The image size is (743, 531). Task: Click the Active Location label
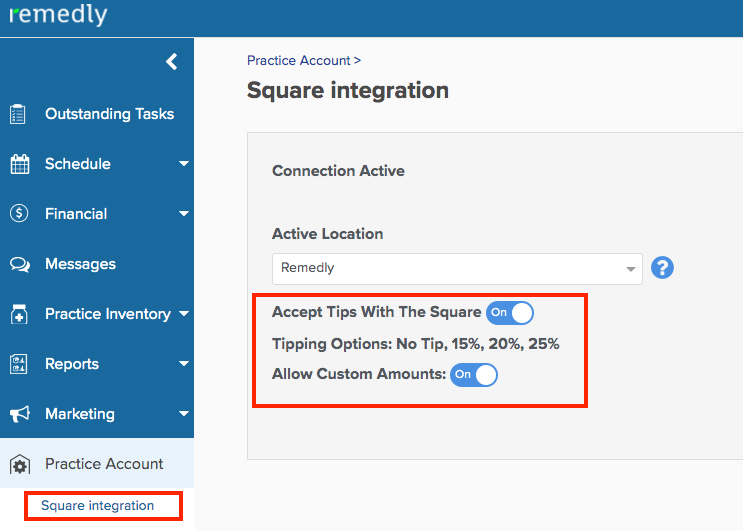tap(327, 234)
